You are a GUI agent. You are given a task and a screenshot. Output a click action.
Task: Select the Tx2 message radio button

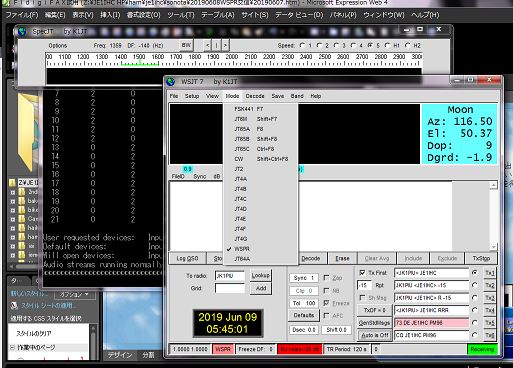(475, 285)
